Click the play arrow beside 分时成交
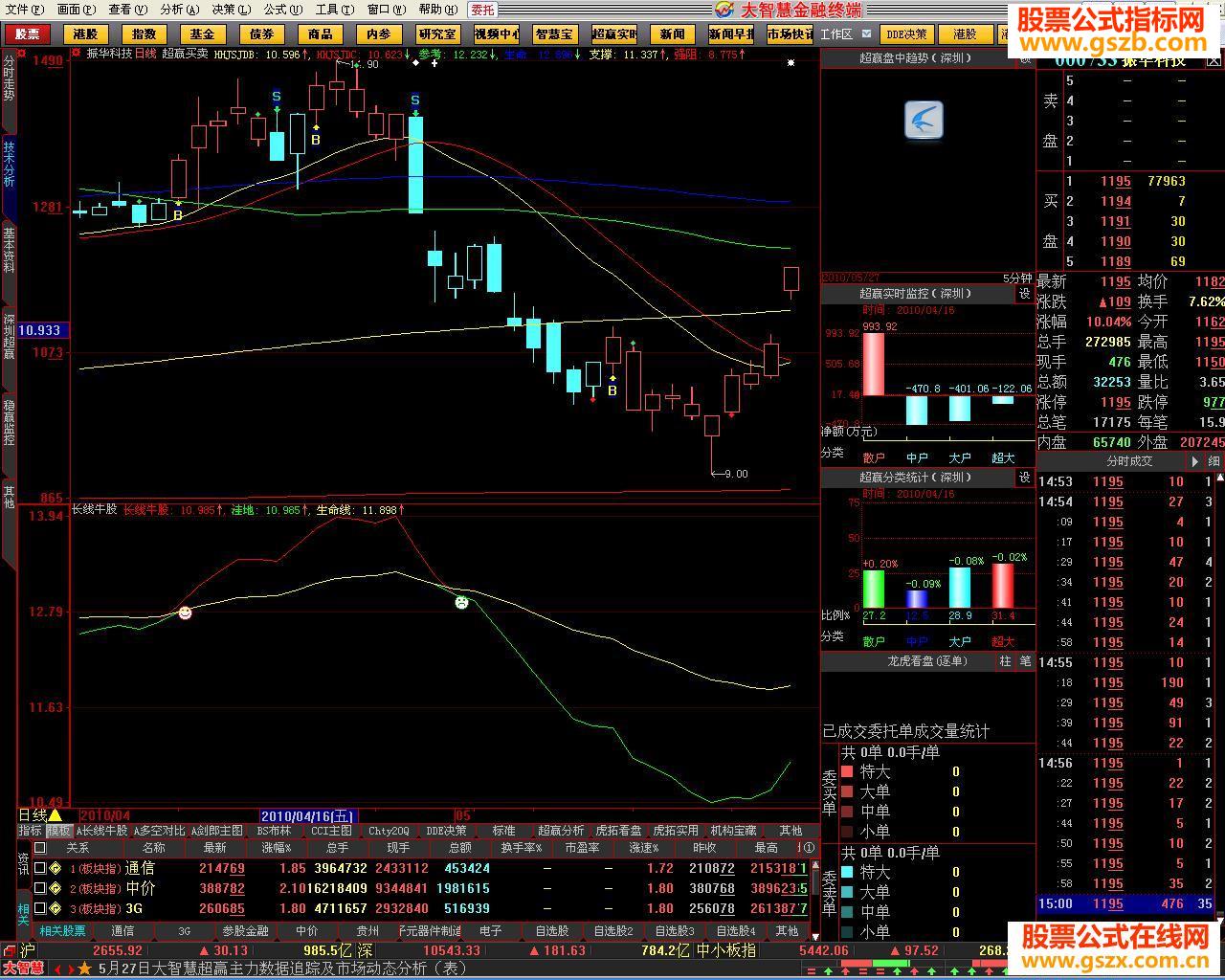1225x980 pixels. pyautogui.click(x=1192, y=461)
